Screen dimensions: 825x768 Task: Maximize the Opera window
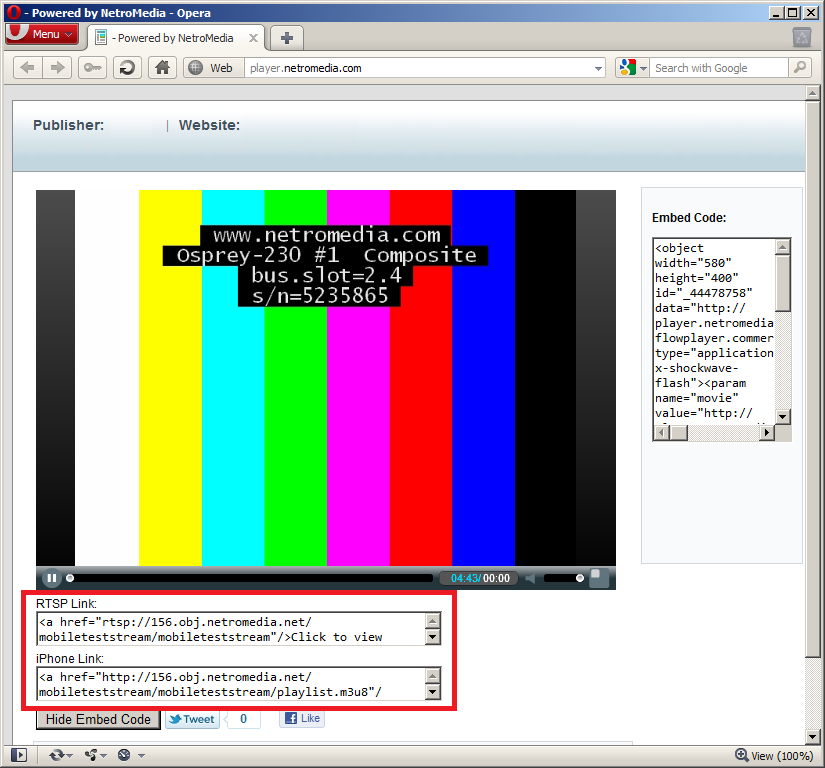(793, 13)
